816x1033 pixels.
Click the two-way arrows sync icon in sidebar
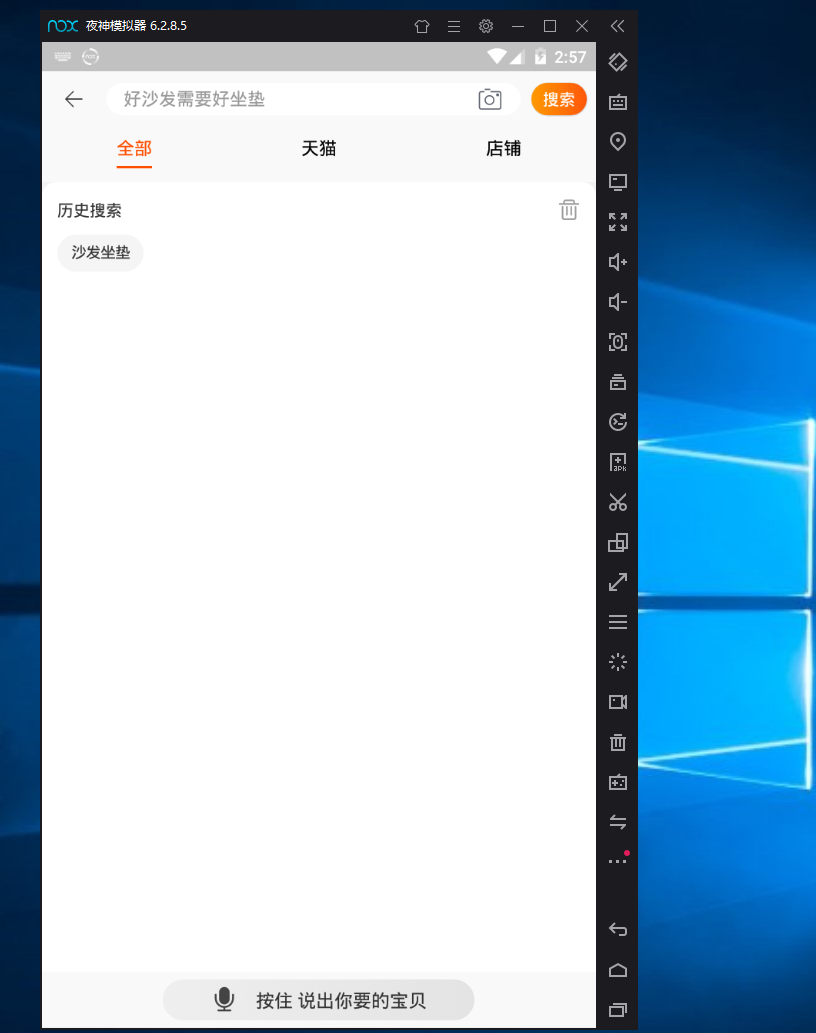(618, 822)
